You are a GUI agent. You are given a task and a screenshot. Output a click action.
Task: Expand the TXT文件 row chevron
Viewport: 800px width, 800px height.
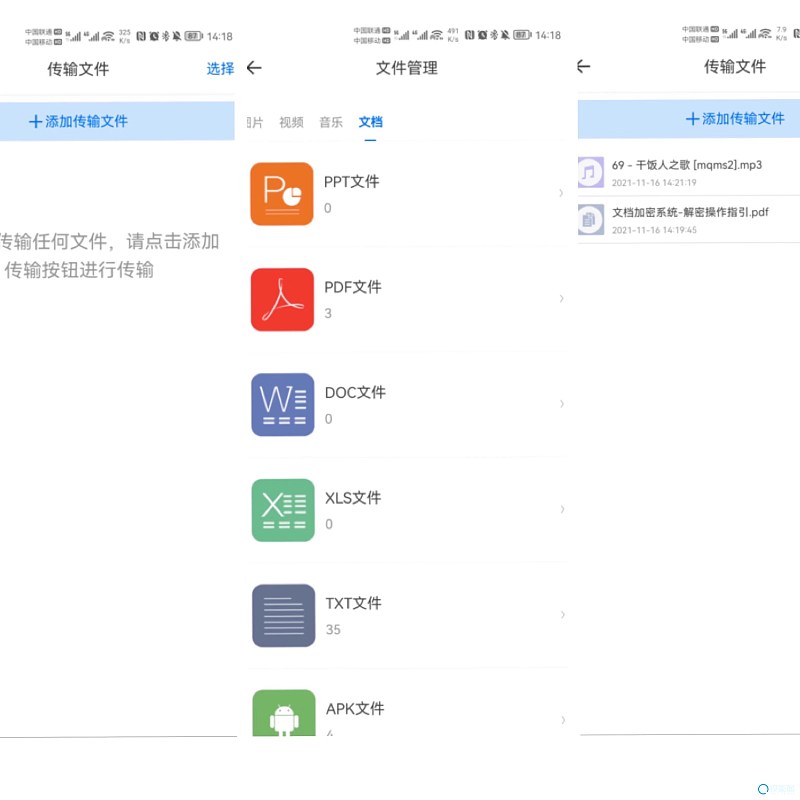point(563,614)
